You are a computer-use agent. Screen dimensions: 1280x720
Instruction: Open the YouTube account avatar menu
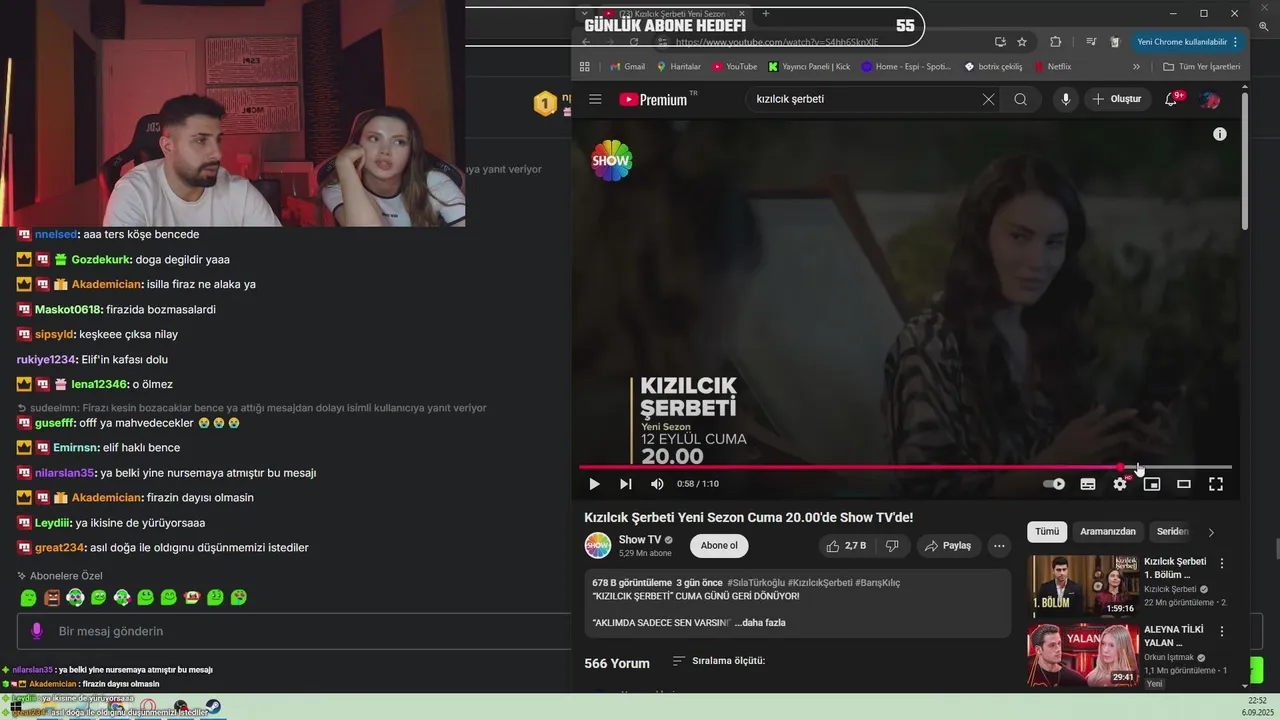pos(1210,99)
